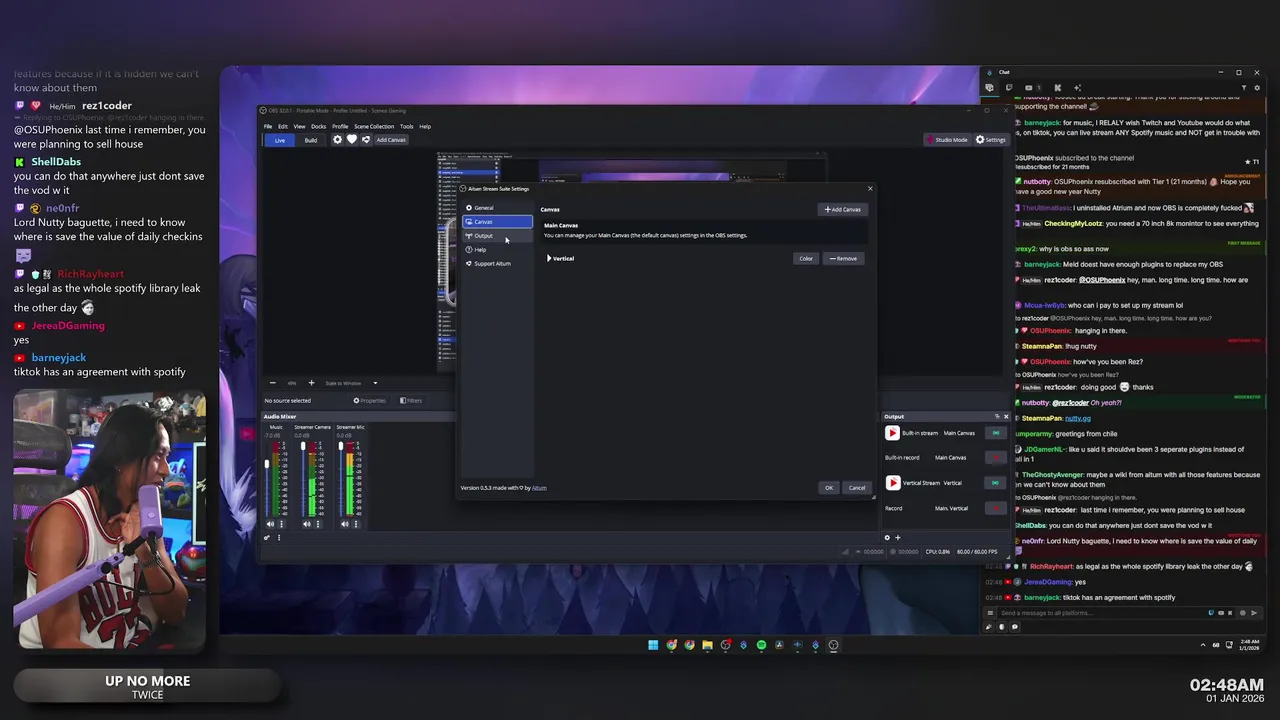Screen dimensions: 1280x720
Task: Open the Scale to Window dropdown
Action: tap(350, 383)
